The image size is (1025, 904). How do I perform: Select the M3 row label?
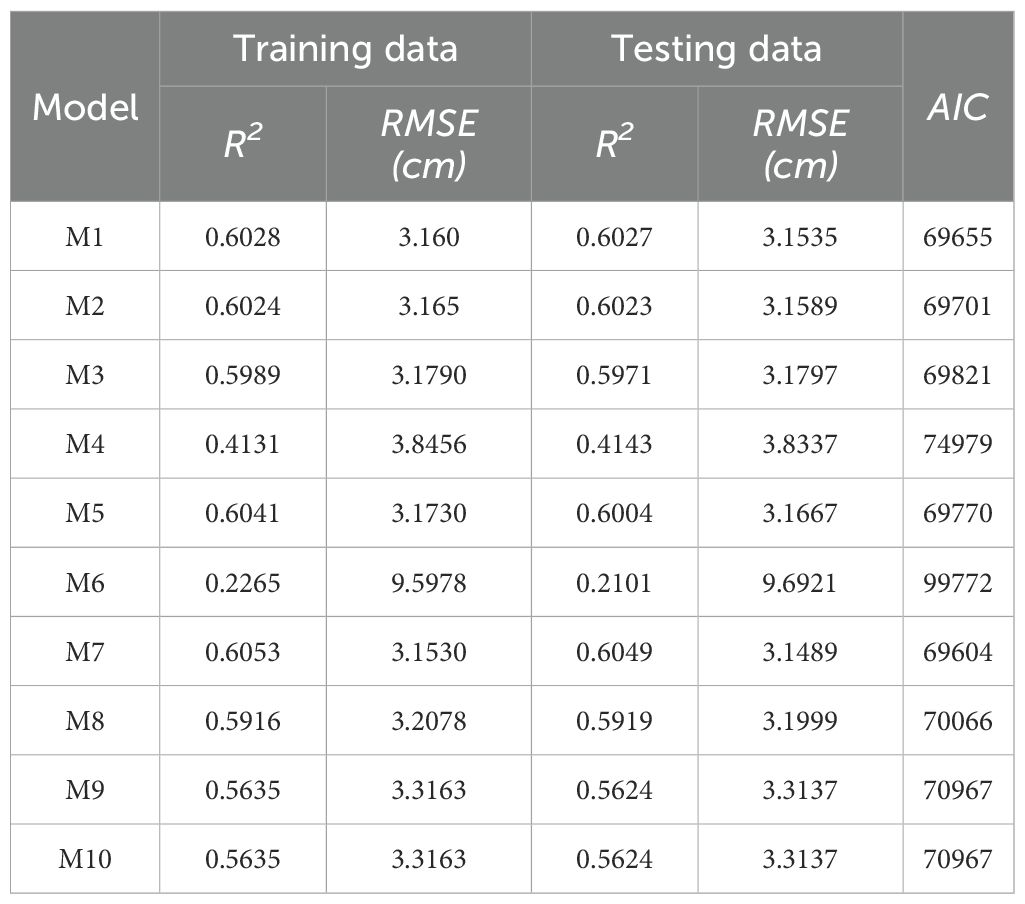click(85, 375)
